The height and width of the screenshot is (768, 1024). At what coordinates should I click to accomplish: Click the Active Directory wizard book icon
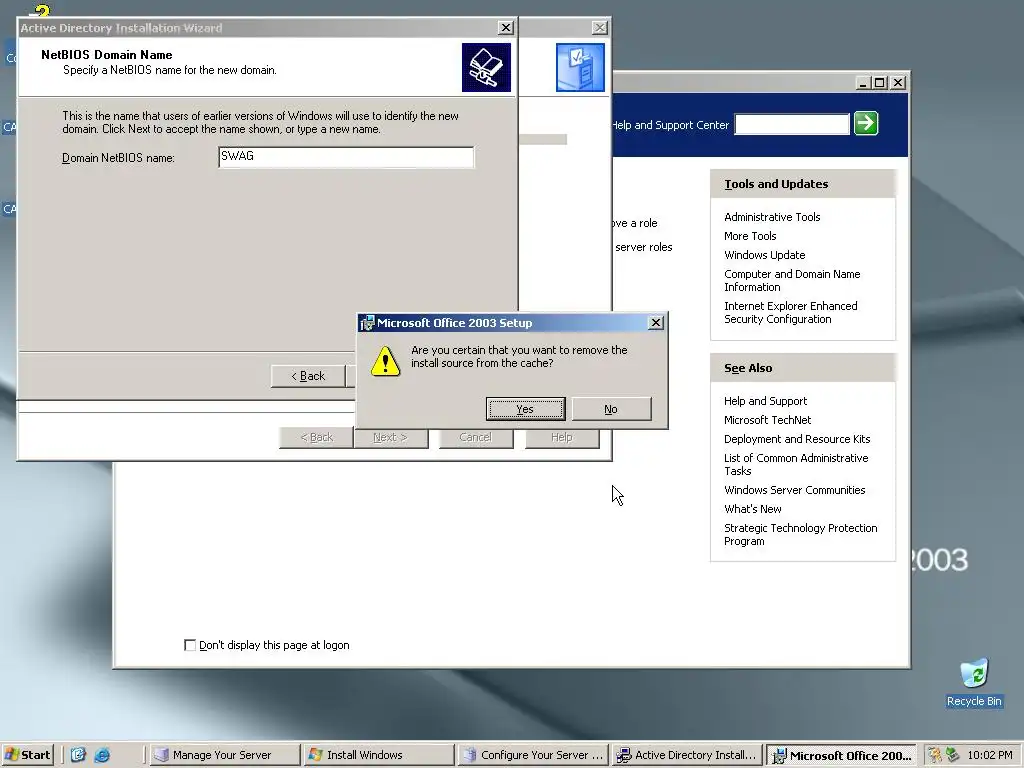[487, 67]
